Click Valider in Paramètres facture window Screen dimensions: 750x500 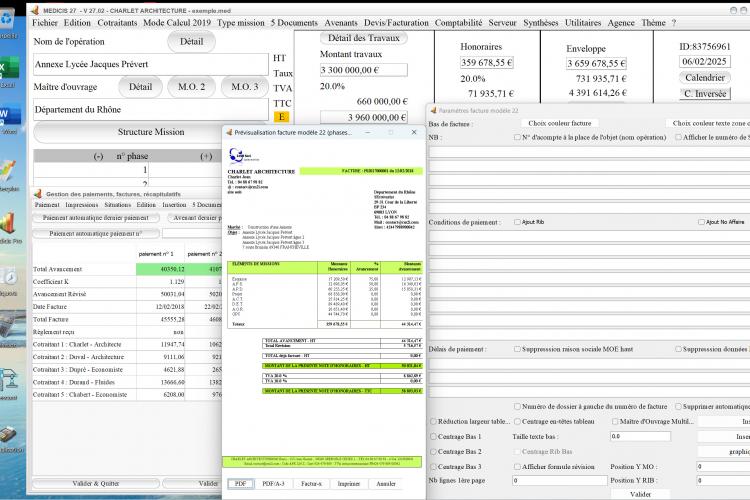[x=640, y=494]
